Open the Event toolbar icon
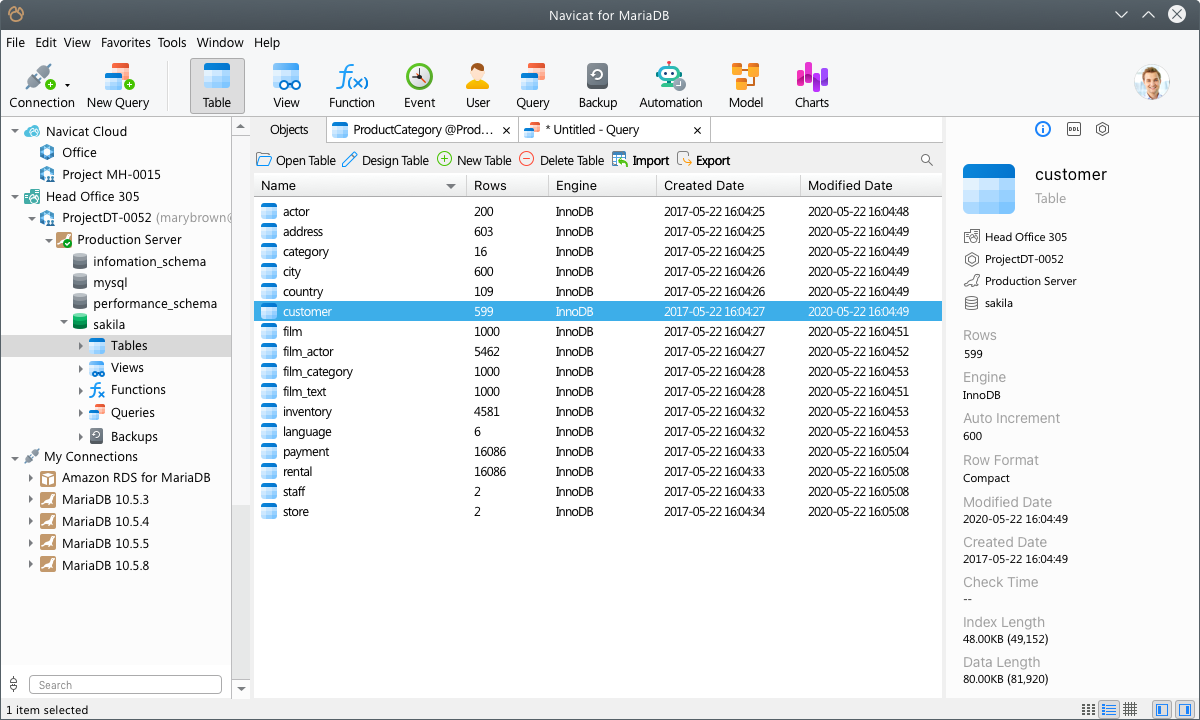1200x720 pixels. point(419,77)
